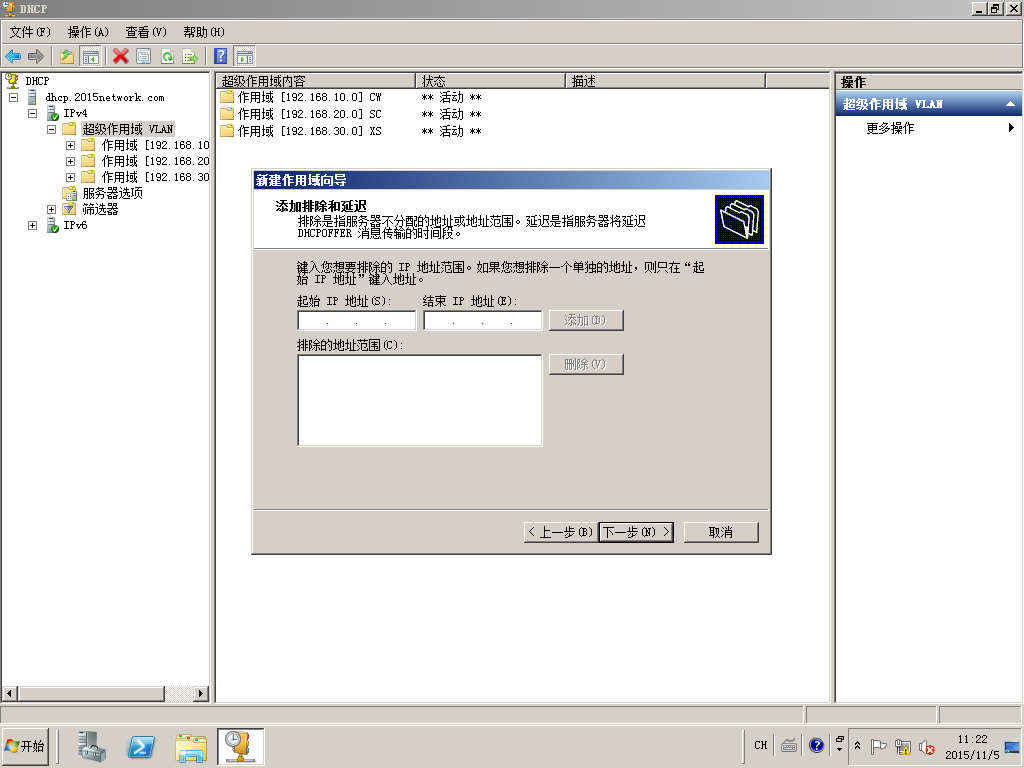Select tree scope 192.168.10
The image size is (1024, 768).
click(x=155, y=145)
